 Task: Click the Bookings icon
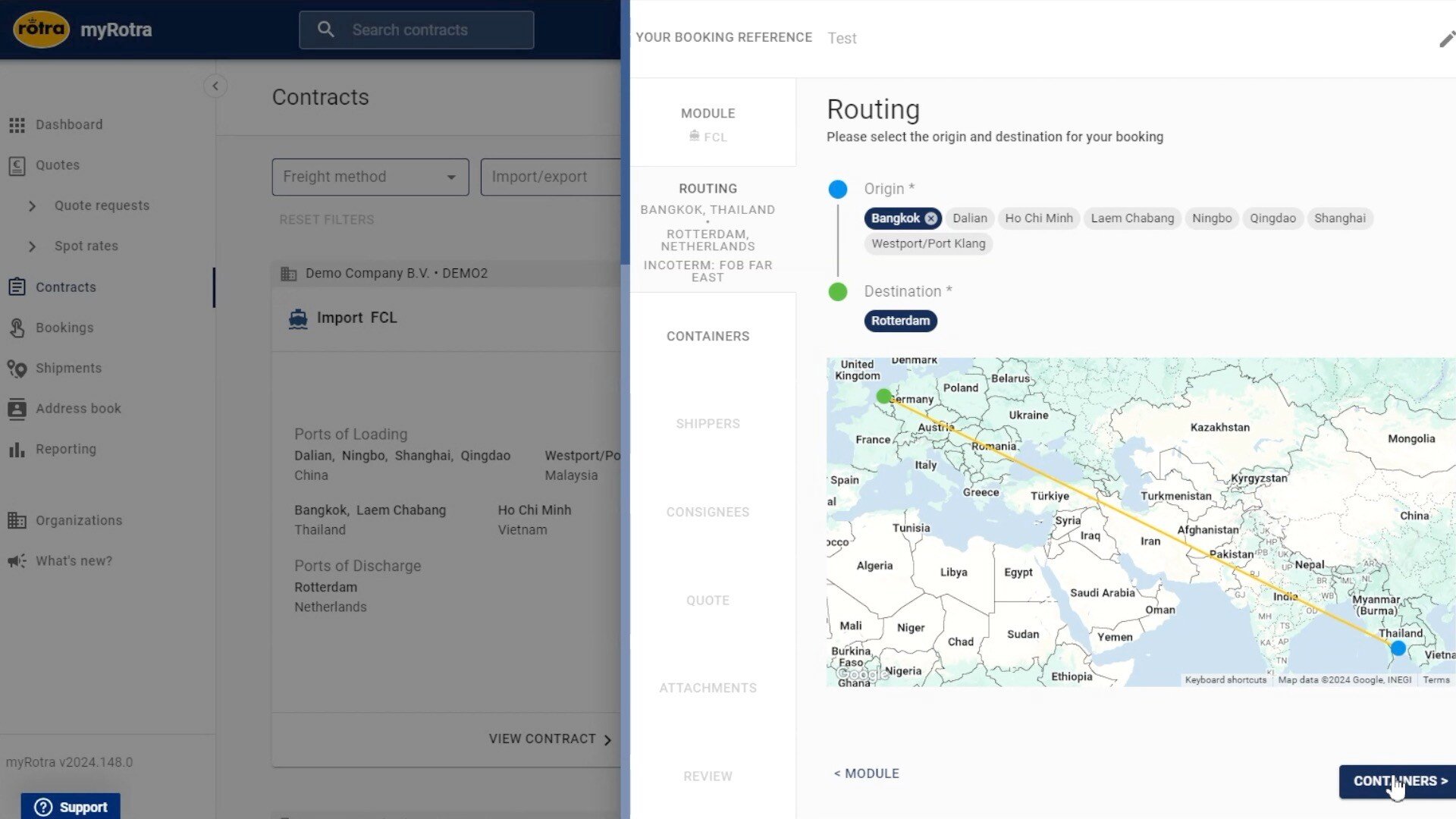coord(17,328)
